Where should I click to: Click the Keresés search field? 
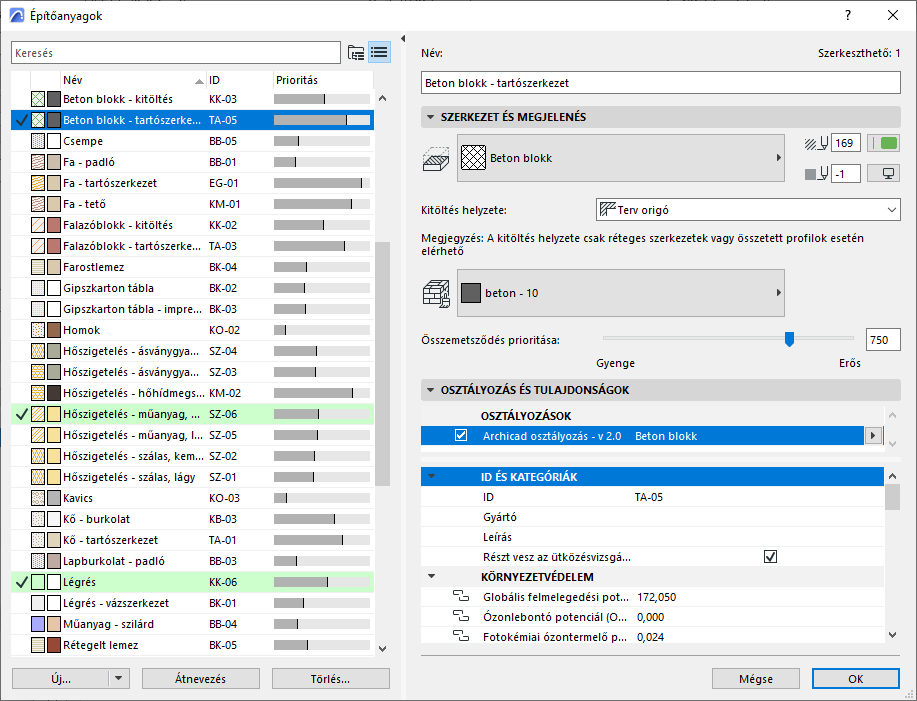(175, 52)
